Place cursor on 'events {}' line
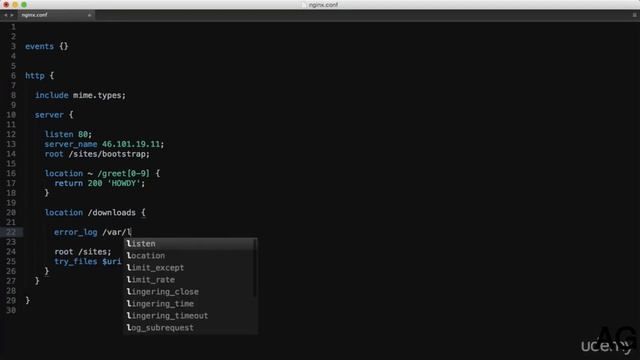This screenshot has height=360, width=640. coord(47,47)
